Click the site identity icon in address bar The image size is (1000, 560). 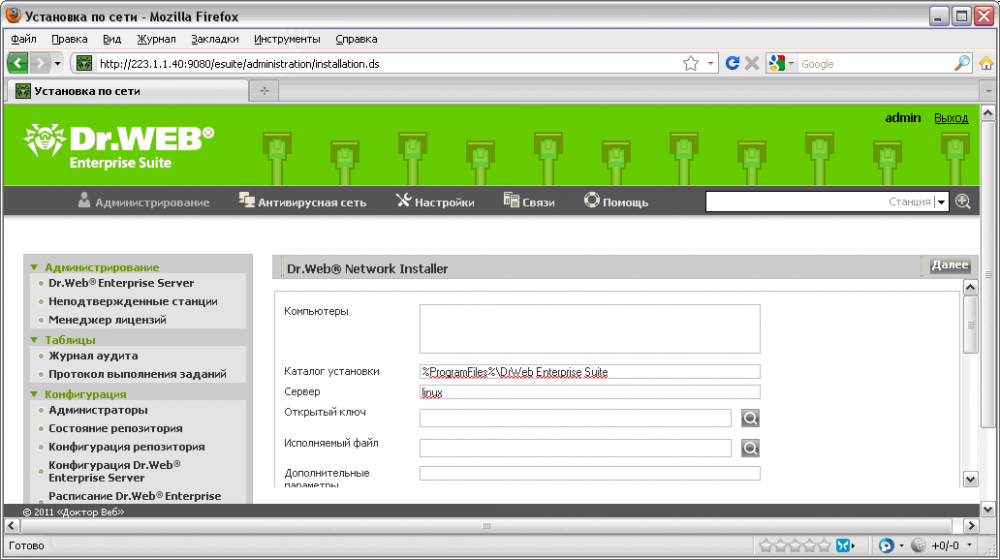tap(84, 63)
